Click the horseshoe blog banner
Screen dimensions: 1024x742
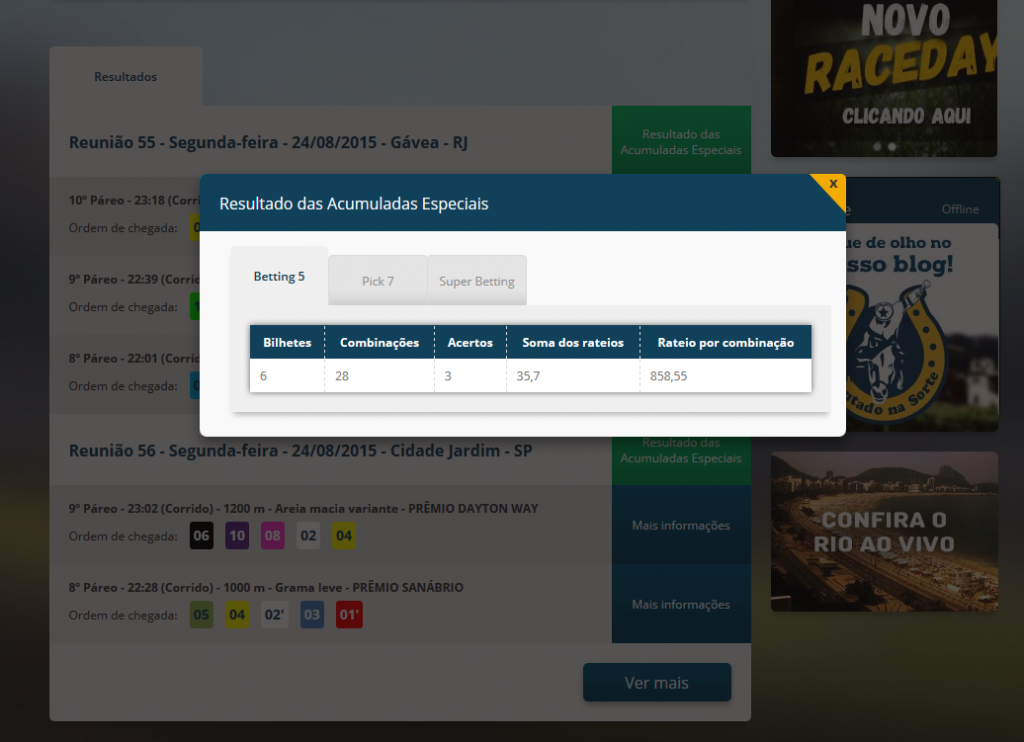922,327
